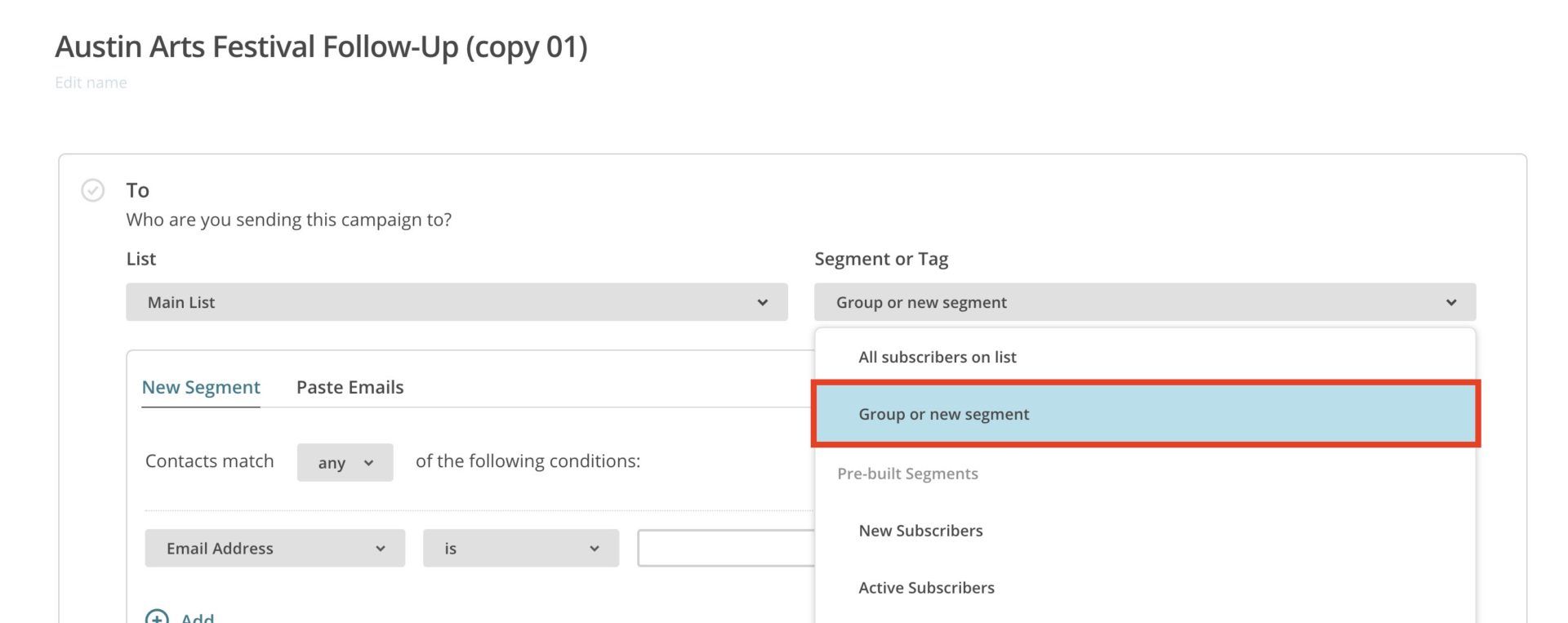This screenshot has width=1568, height=623.
Task: Open the Main List dropdown
Action: [457, 302]
